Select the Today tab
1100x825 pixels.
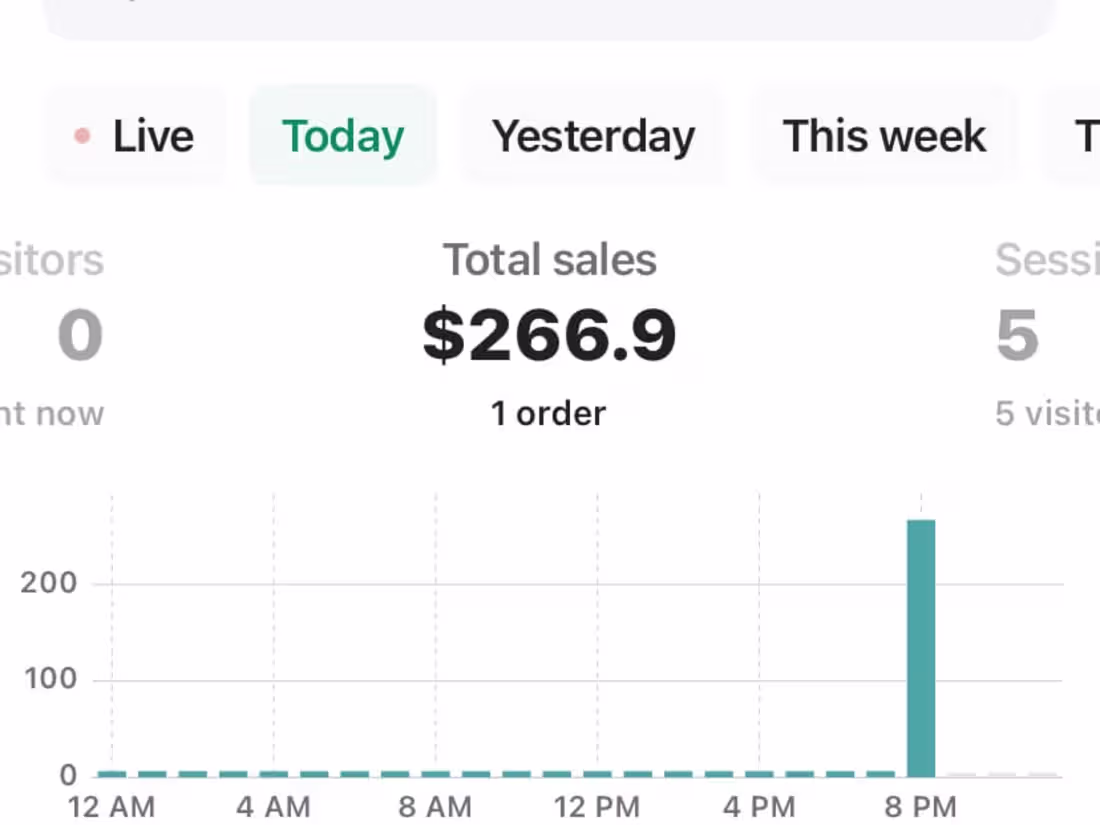[x=343, y=136]
